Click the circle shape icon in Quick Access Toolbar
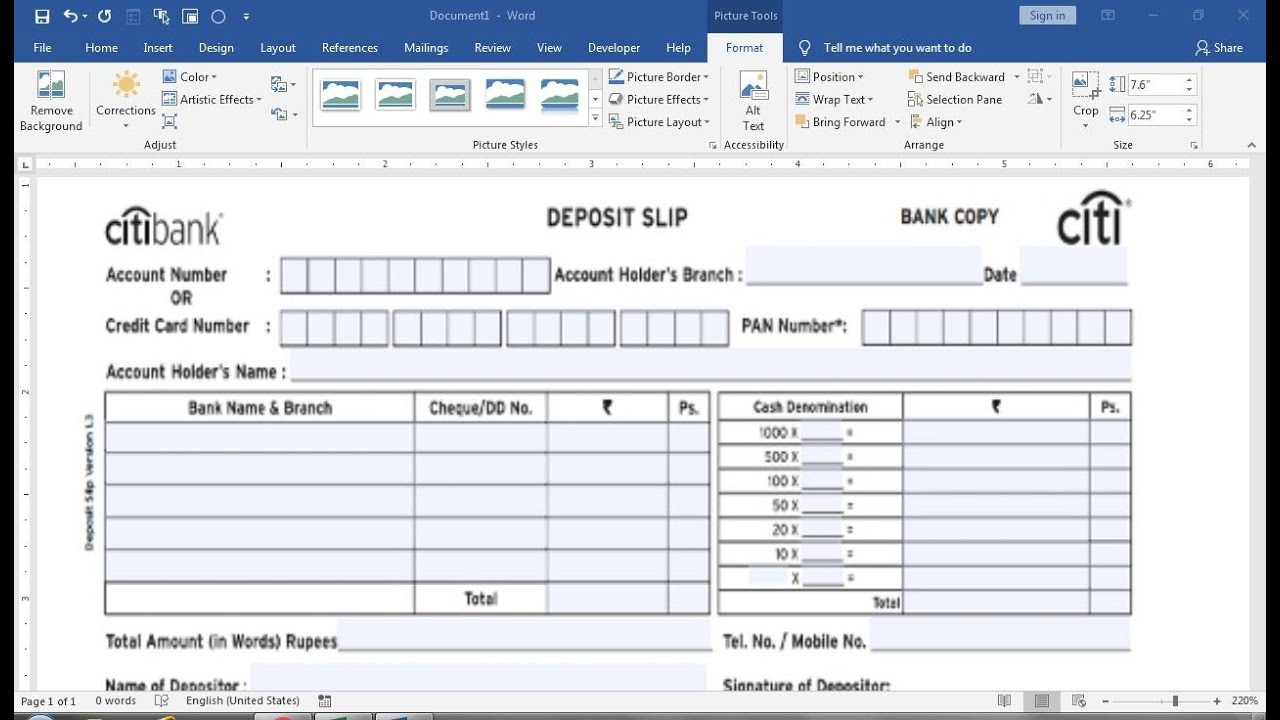 pyautogui.click(x=218, y=16)
